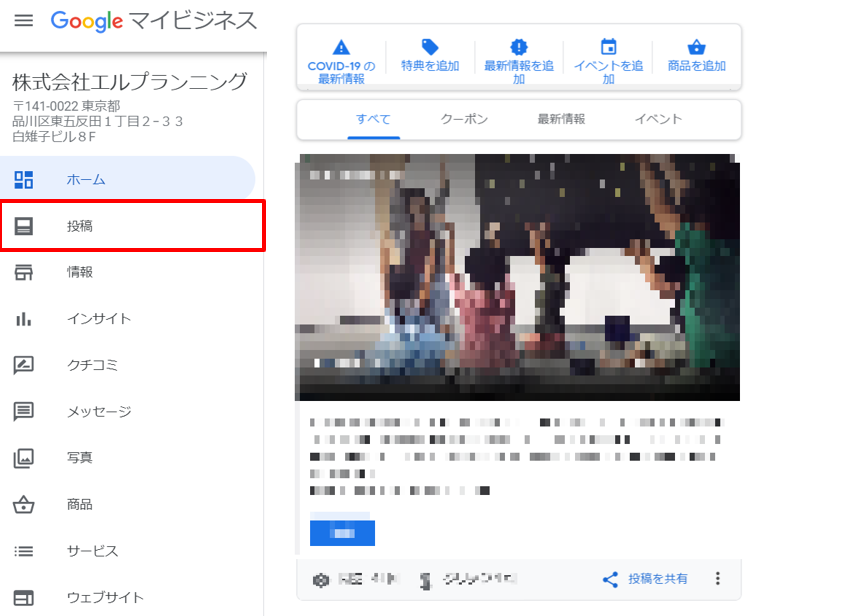Select ホーム in the sidebar
Screen dimensions: 854x616
[127, 180]
